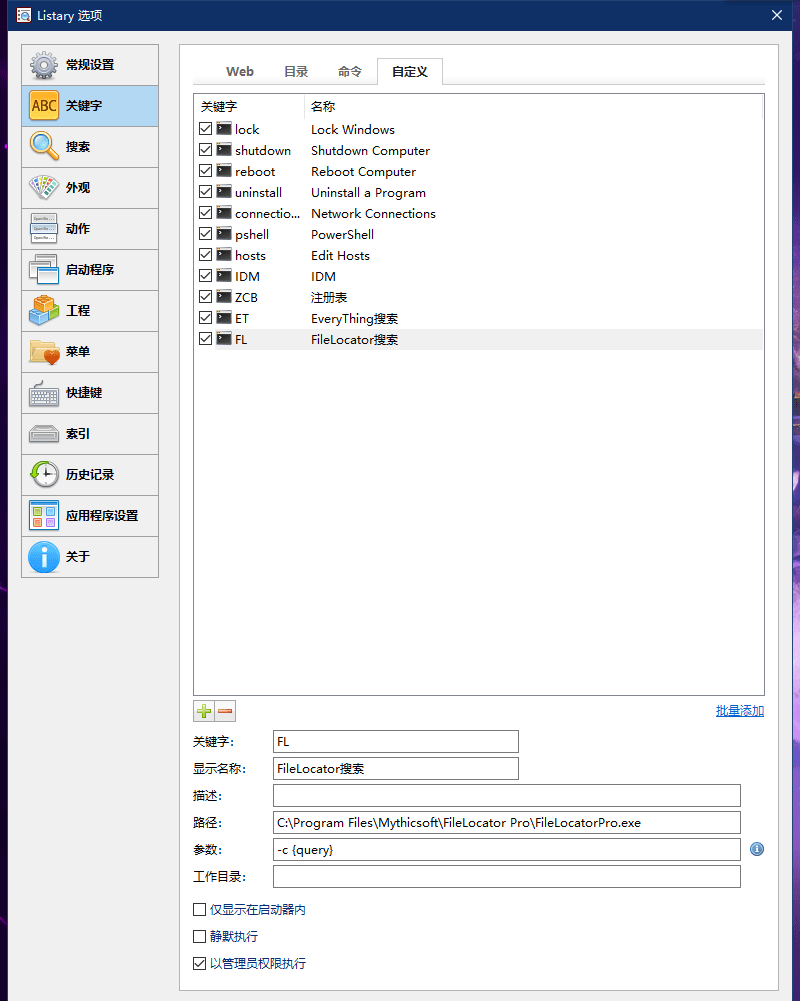Click into the 路径 input field
This screenshot has width=800, height=1001.
pos(506,823)
